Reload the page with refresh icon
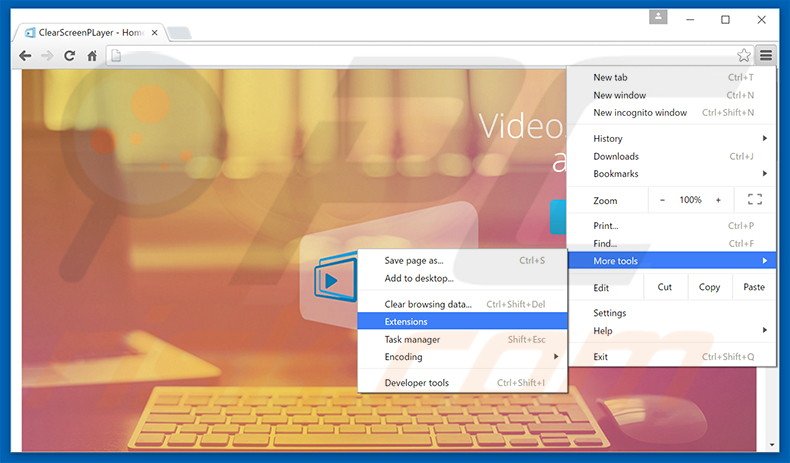 point(70,56)
